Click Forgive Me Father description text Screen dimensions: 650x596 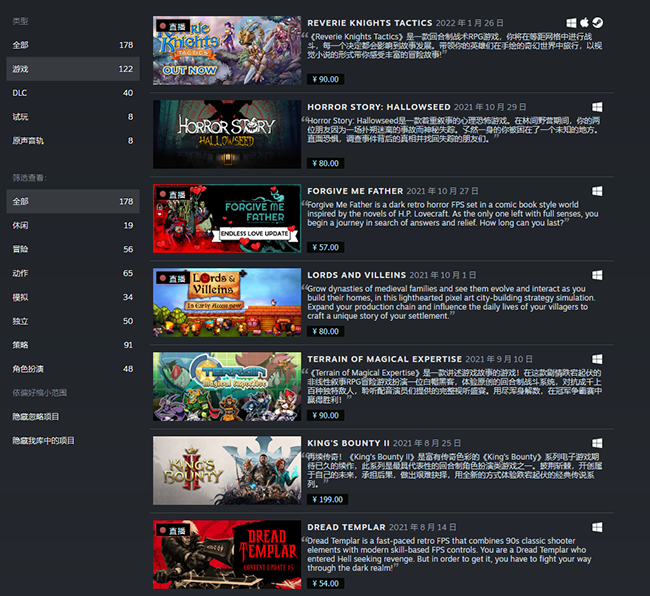click(452, 214)
